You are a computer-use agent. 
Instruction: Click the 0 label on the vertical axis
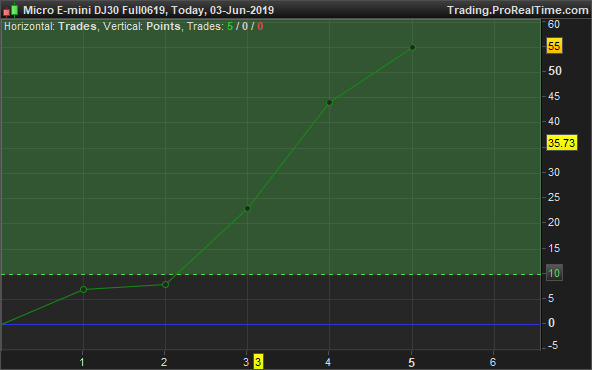click(x=552, y=323)
